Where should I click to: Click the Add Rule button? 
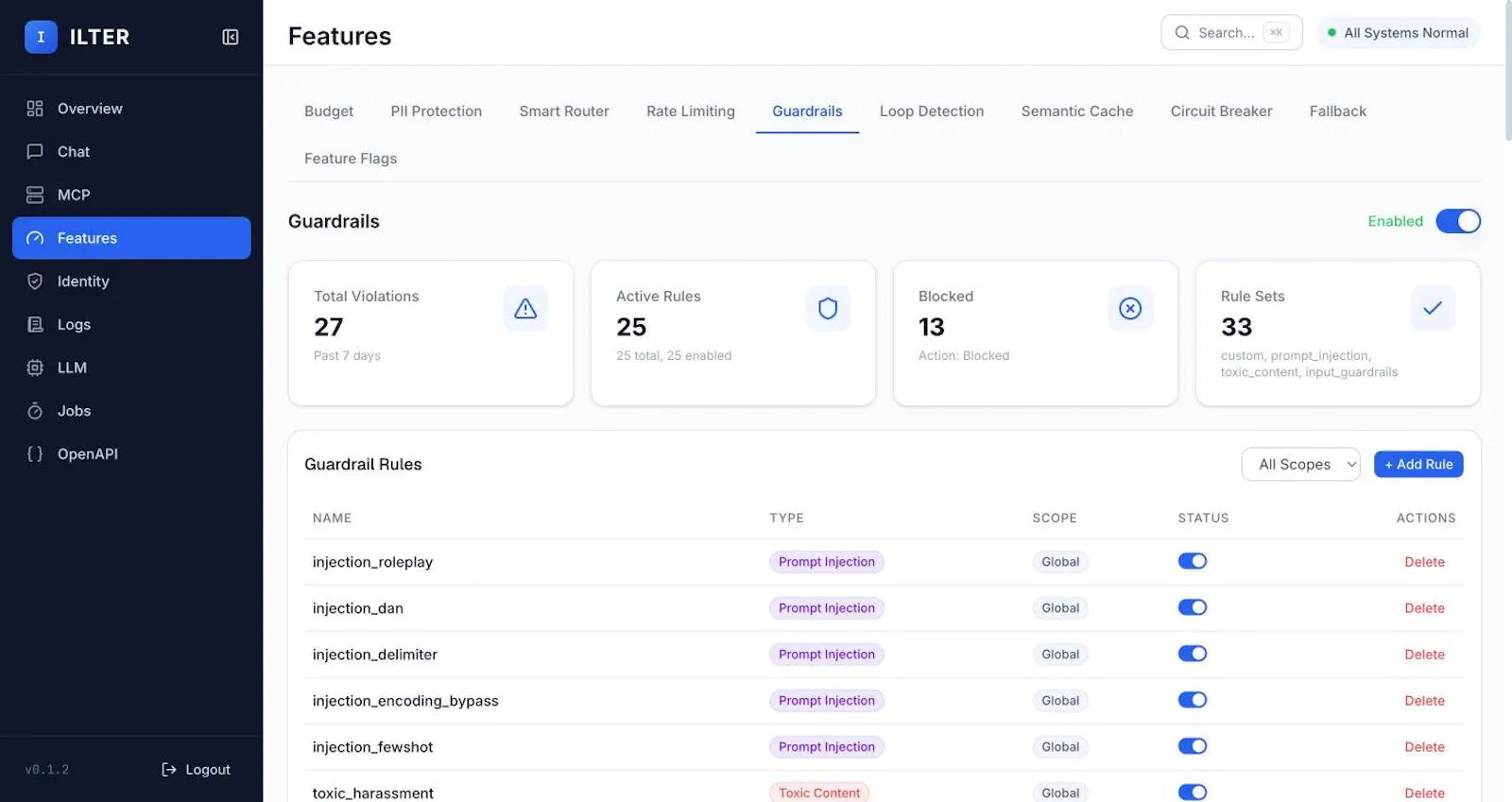pos(1418,465)
